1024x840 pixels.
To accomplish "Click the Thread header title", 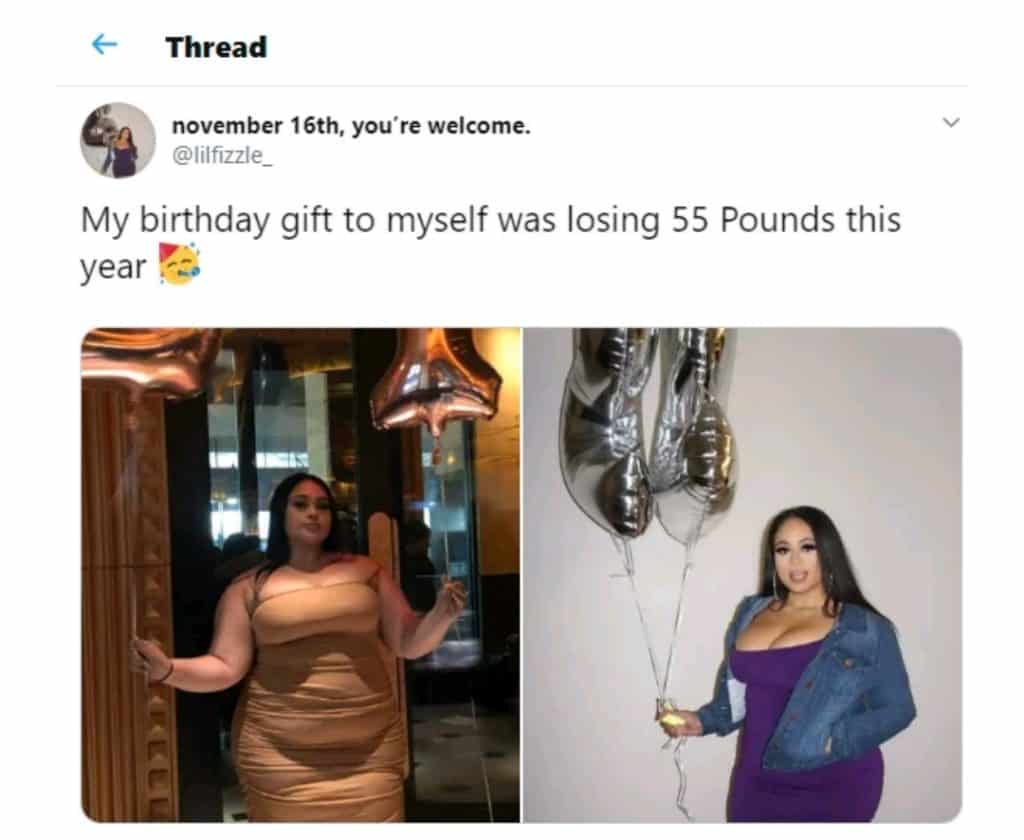I will point(216,47).
